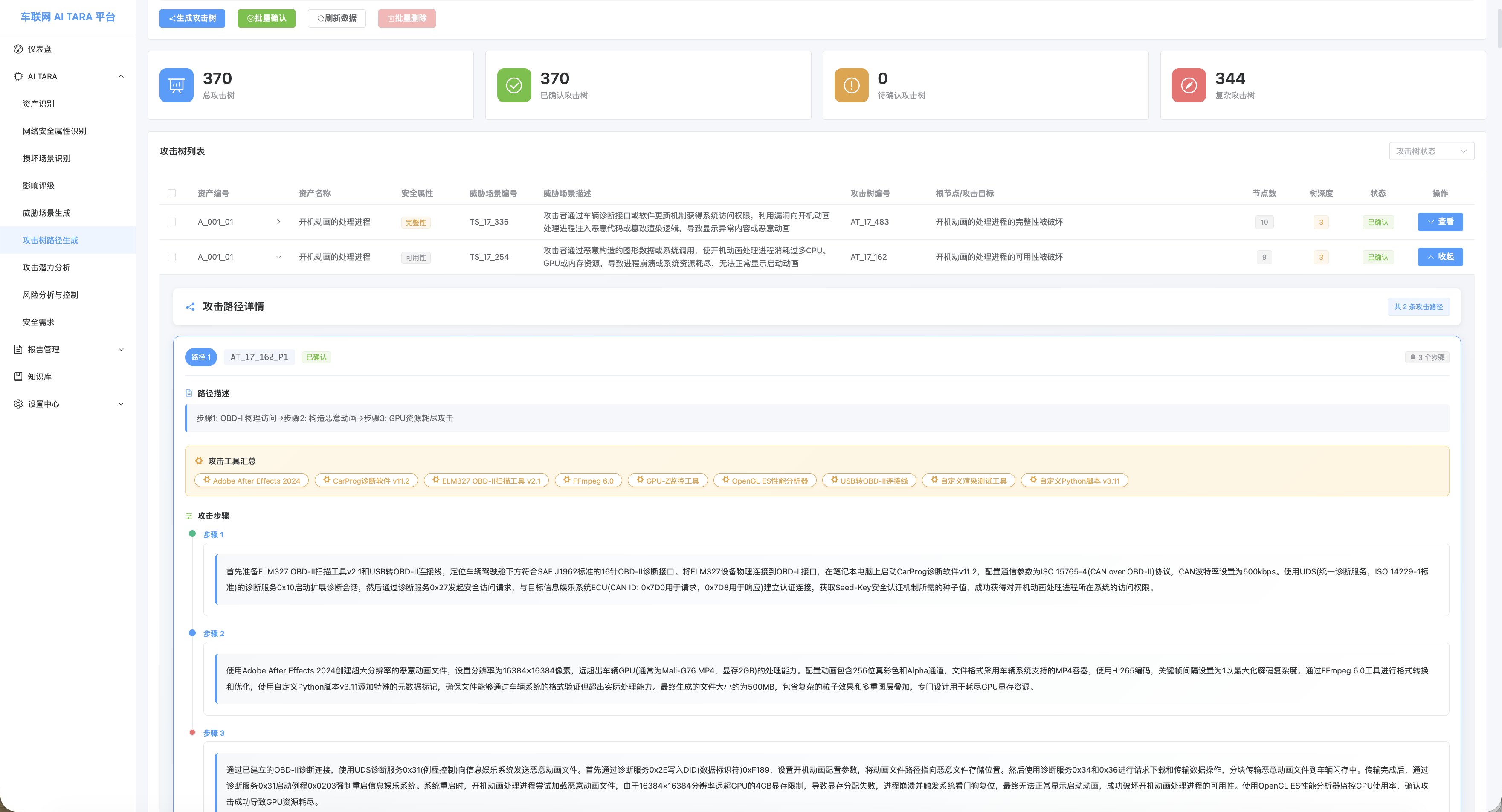This screenshot has height=812, width=1502.
Task: Click the 知识库 book icon in the sidebar
Action: click(18, 377)
